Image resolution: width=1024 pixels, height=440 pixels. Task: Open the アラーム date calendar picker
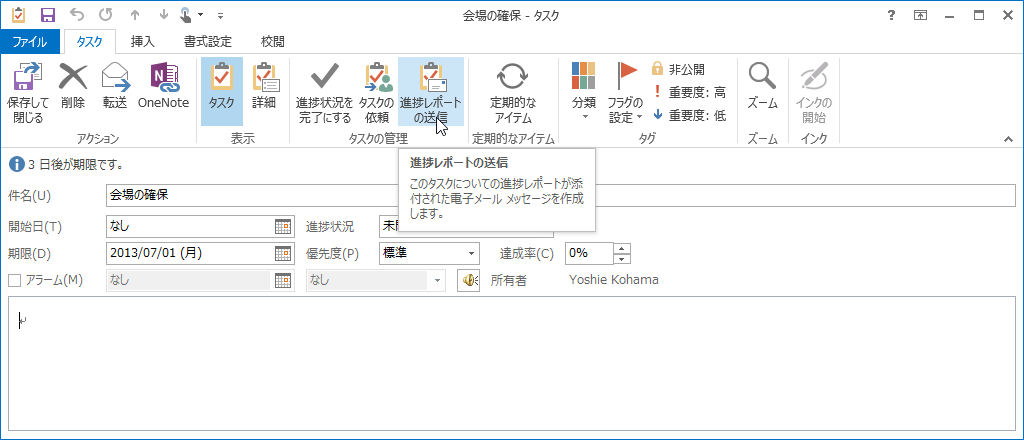283,281
